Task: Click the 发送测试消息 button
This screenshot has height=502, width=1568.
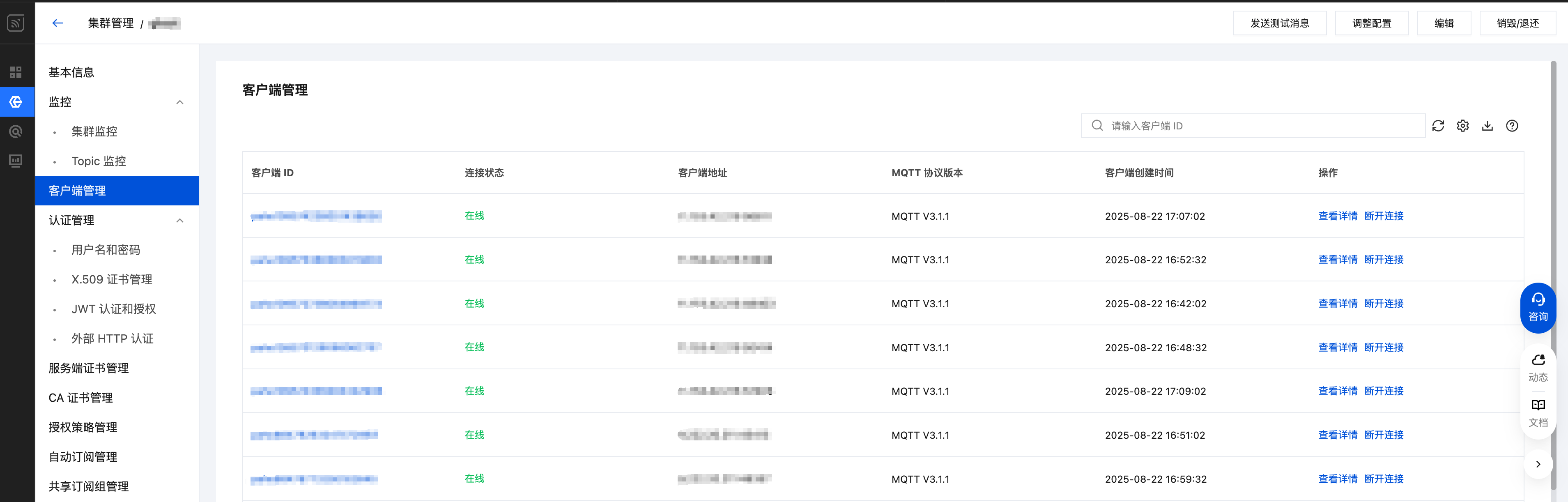Action: (1279, 23)
